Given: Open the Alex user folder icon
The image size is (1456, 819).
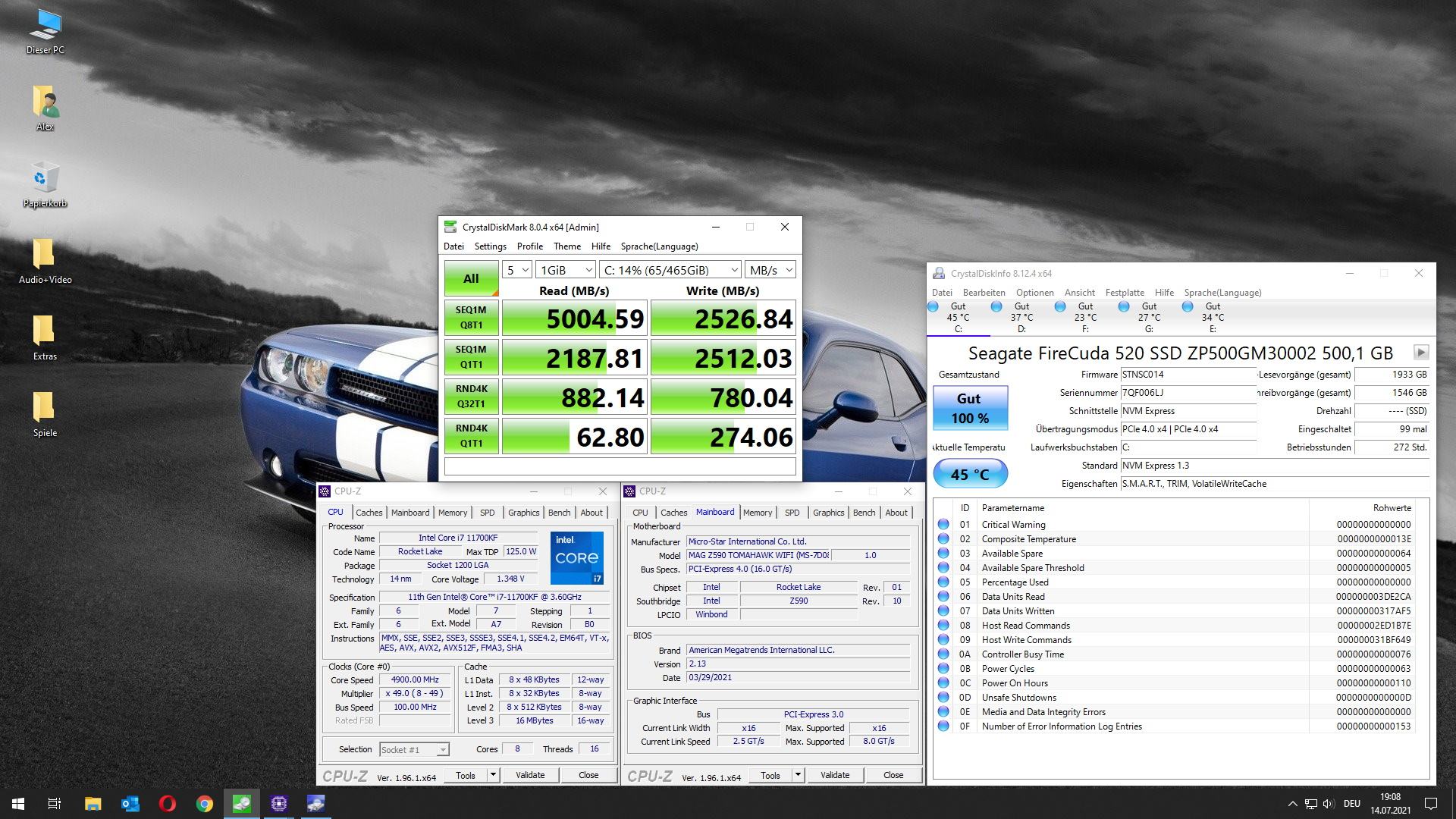Looking at the screenshot, I should (x=45, y=108).
